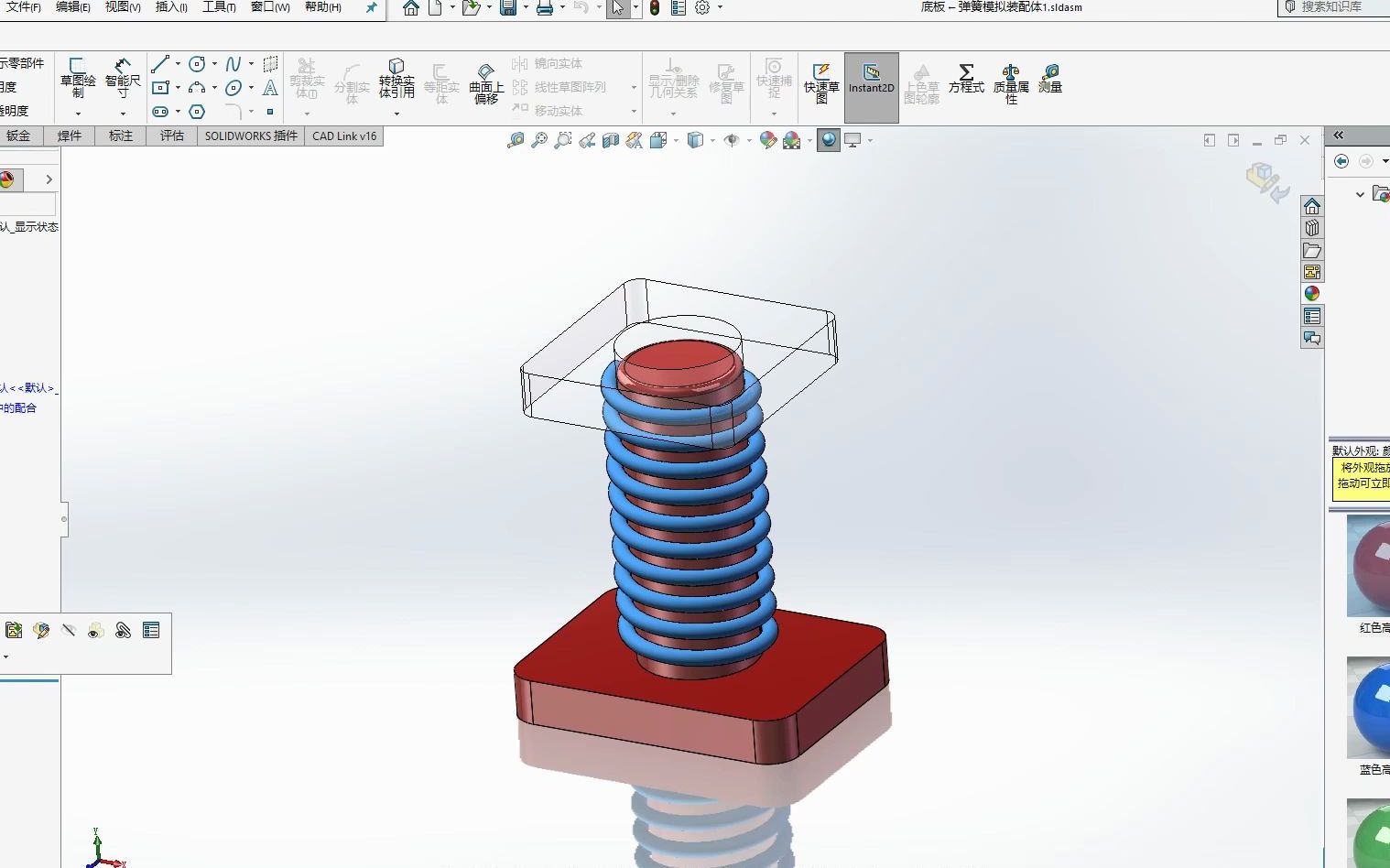The width and height of the screenshot is (1390, 868).
Task: Open the 文件(F) menu
Action: pyautogui.click(x=22, y=7)
